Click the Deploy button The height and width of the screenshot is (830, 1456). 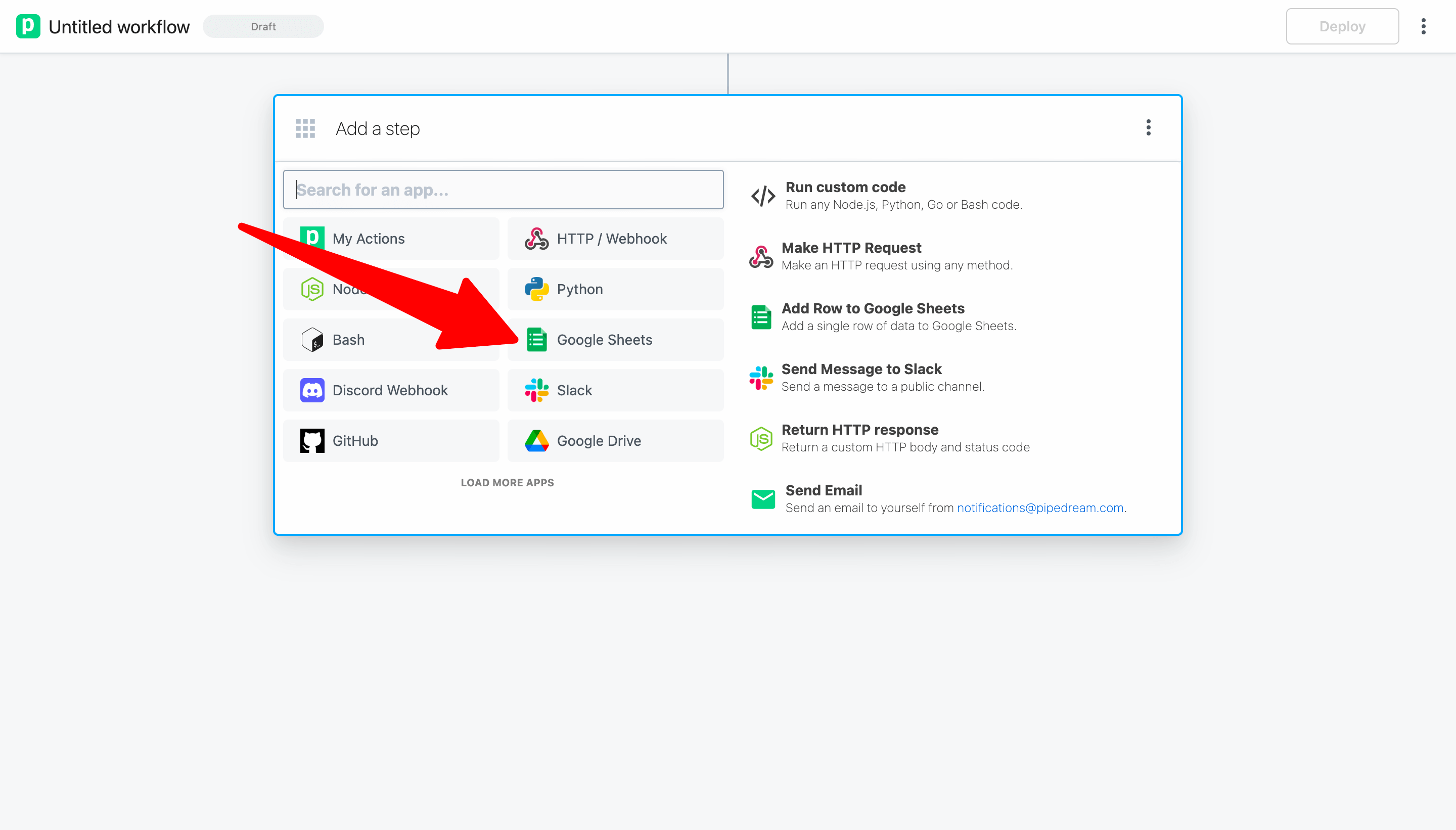click(1342, 26)
